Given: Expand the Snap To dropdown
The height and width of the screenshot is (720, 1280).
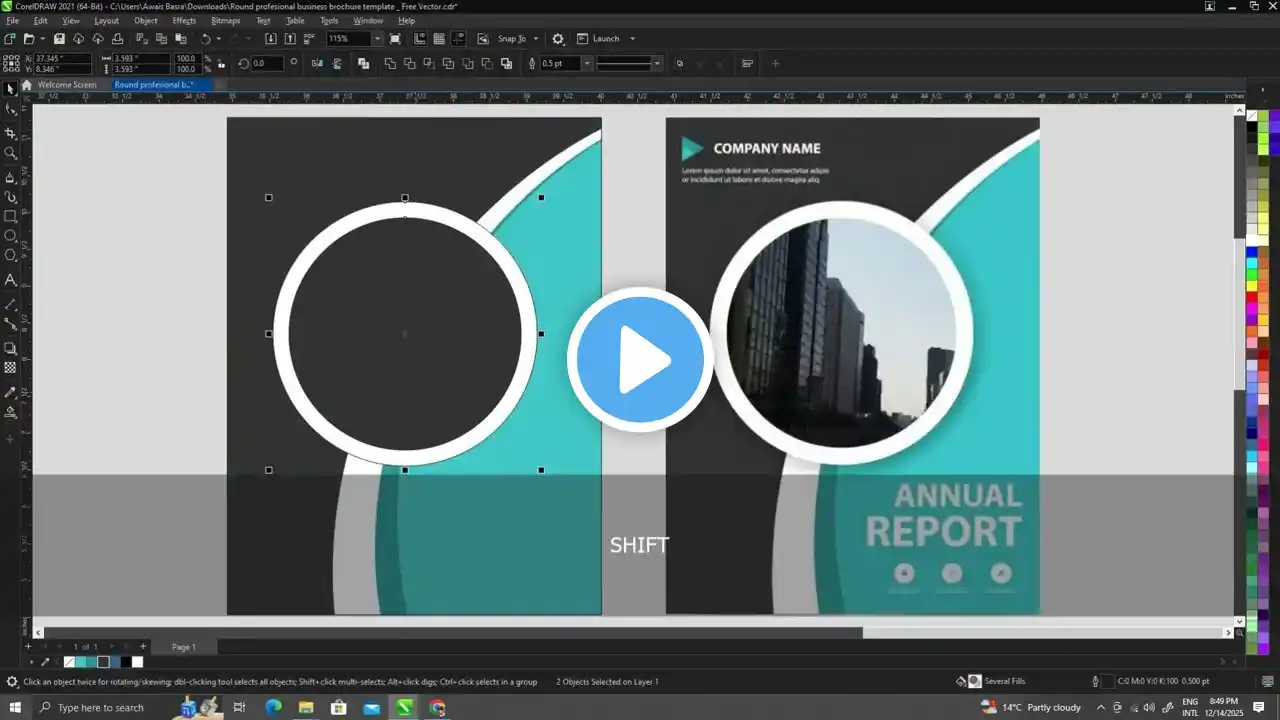Looking at the screenshot, I should pyautogui.click(x=536, y=39).
